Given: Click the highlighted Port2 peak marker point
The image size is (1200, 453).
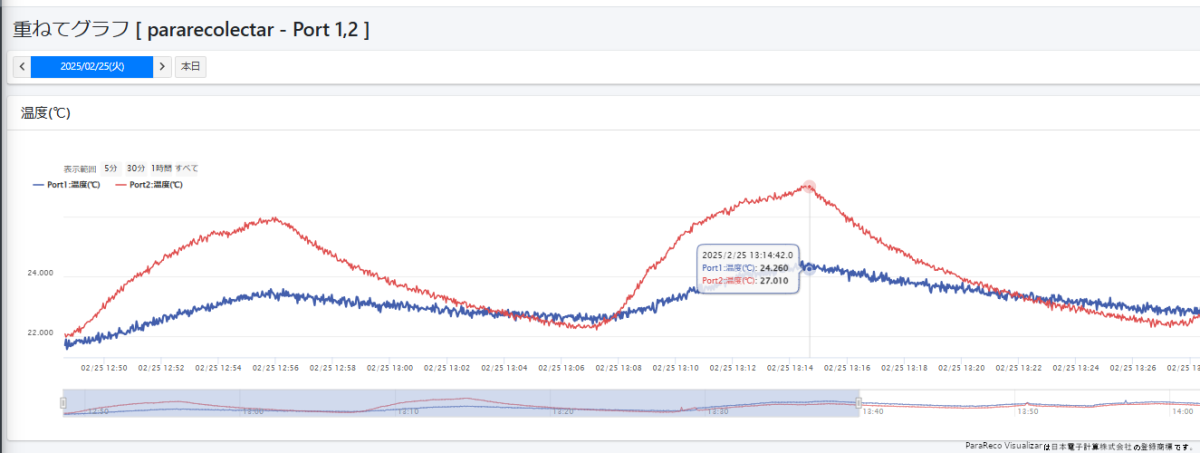Looking at the screenshot, I should [809, 186].
